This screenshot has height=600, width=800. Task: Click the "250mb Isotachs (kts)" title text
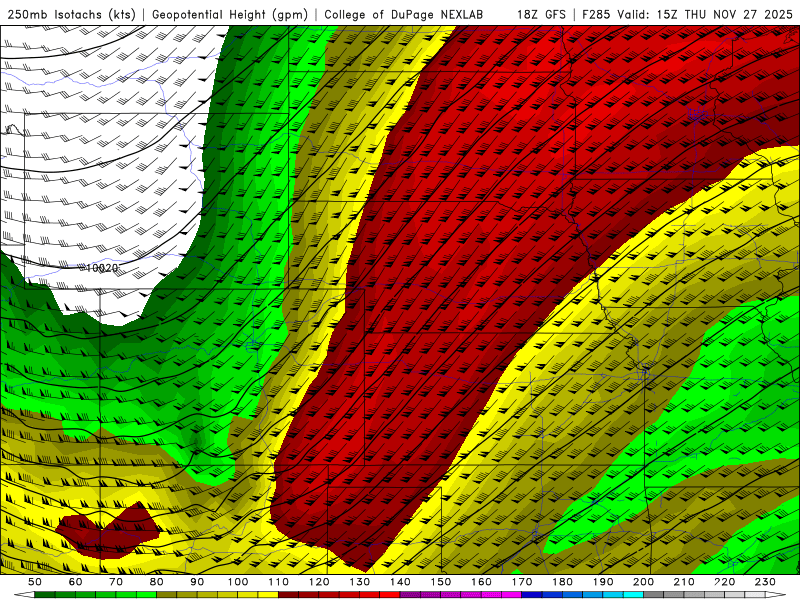coord(71,14)
